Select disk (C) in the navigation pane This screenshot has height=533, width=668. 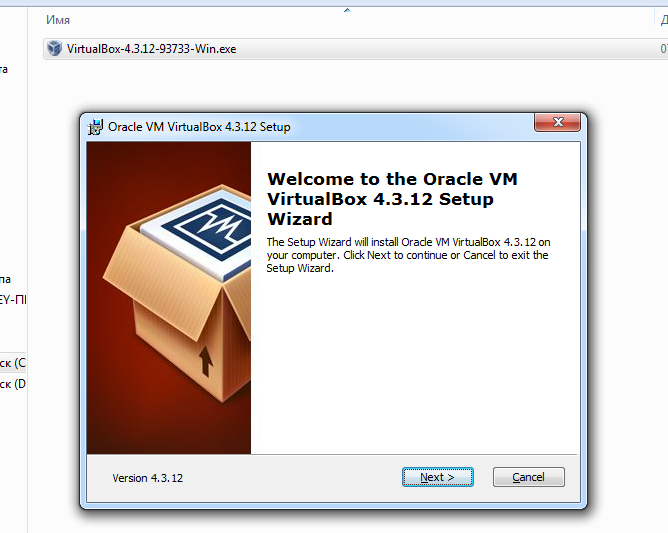13,363
